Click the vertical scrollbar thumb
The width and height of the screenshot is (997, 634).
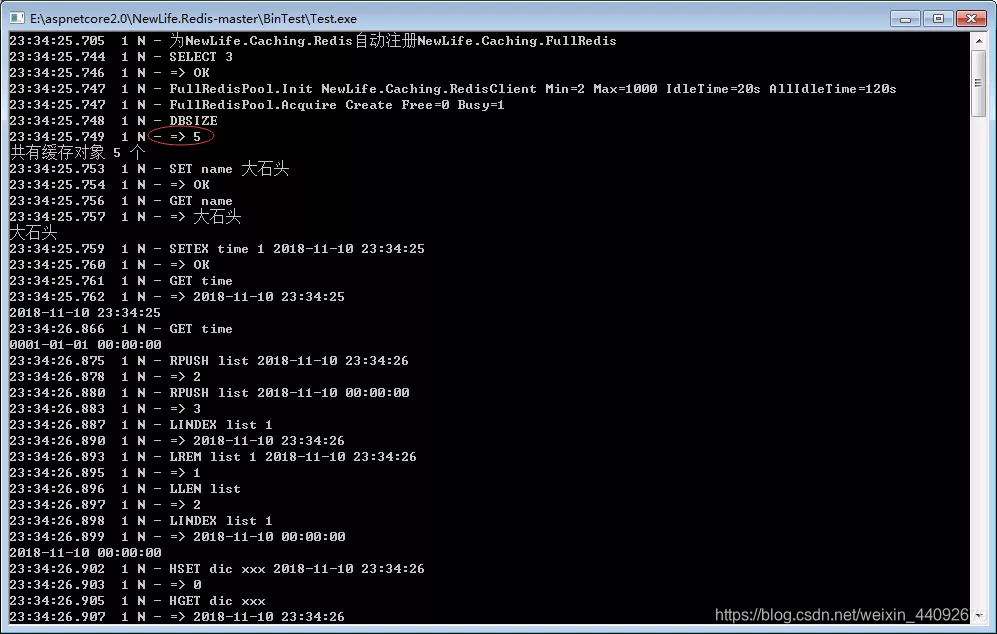click(979, 83)
